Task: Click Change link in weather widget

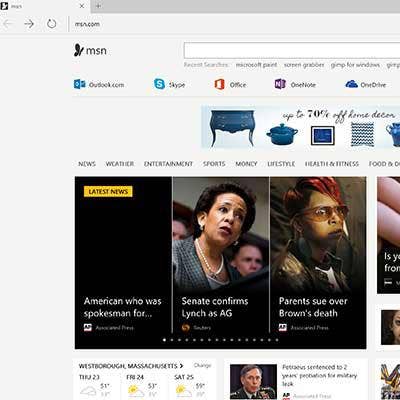Action: point(202,365)
